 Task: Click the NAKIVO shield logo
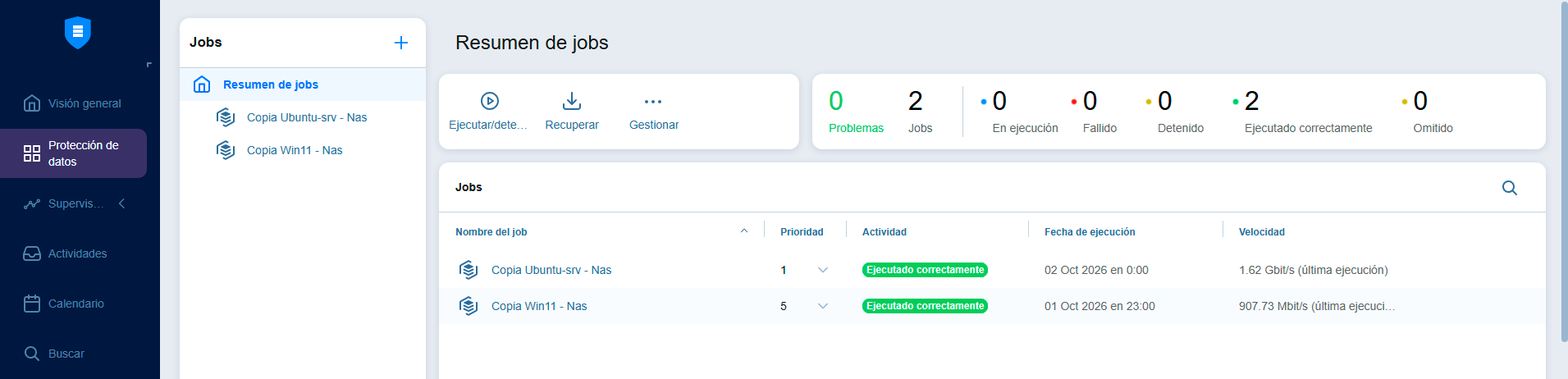(x=78, y=32)
